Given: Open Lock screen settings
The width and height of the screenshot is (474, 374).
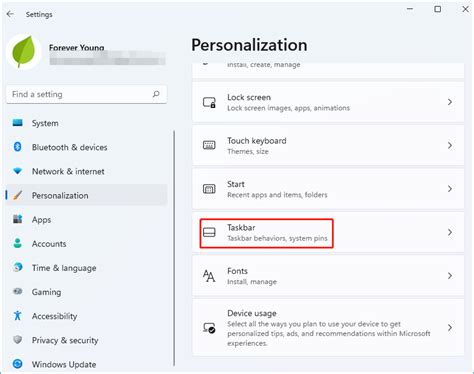Looking at the screenshot, I should tap(328, 102).
